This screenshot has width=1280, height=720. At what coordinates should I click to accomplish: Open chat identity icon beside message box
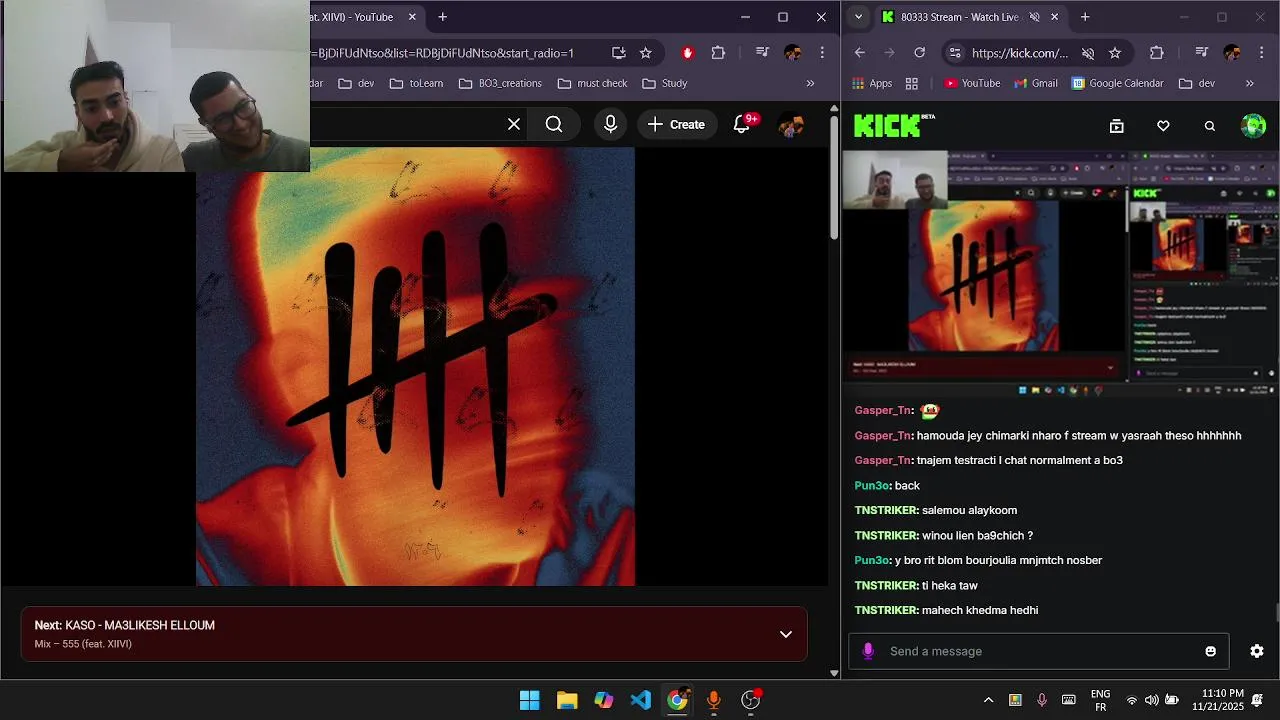[x=868, y=651]
